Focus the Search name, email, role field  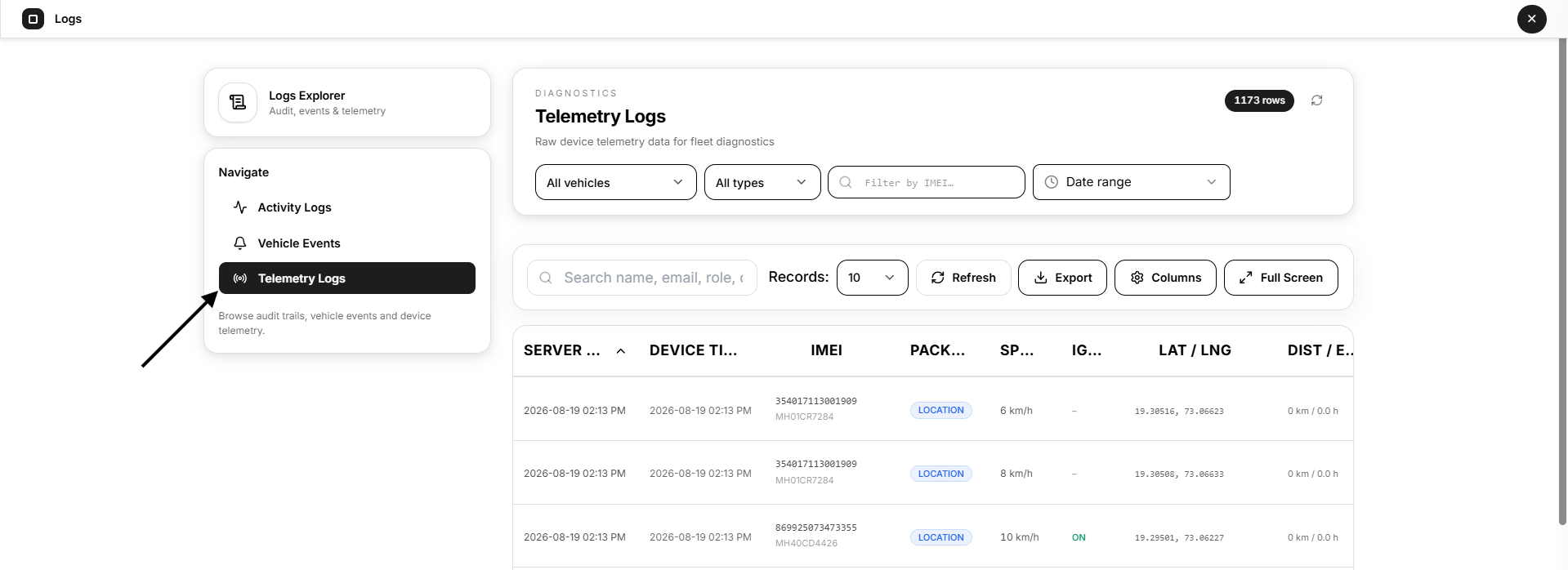(641, 278)
